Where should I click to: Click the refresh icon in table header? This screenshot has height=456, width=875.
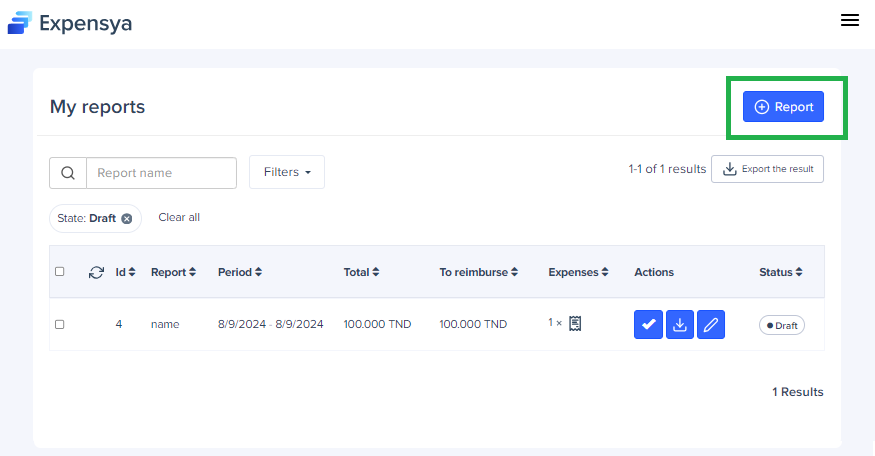click(96, 272)
